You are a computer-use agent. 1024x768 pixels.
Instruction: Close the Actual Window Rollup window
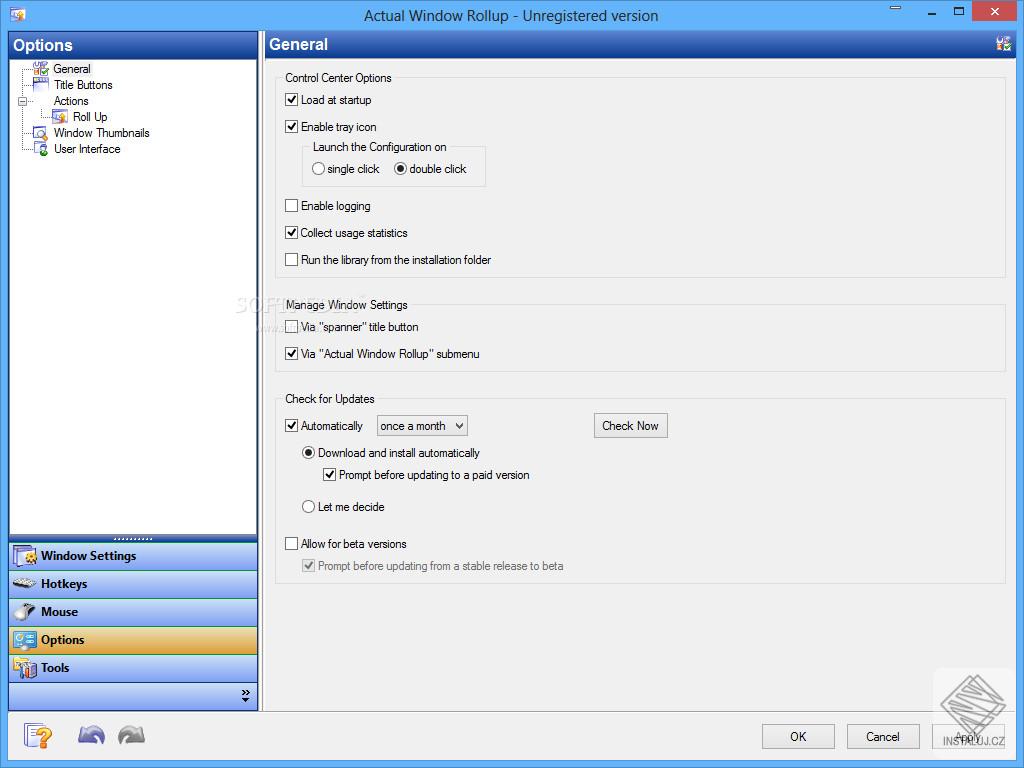995,11
